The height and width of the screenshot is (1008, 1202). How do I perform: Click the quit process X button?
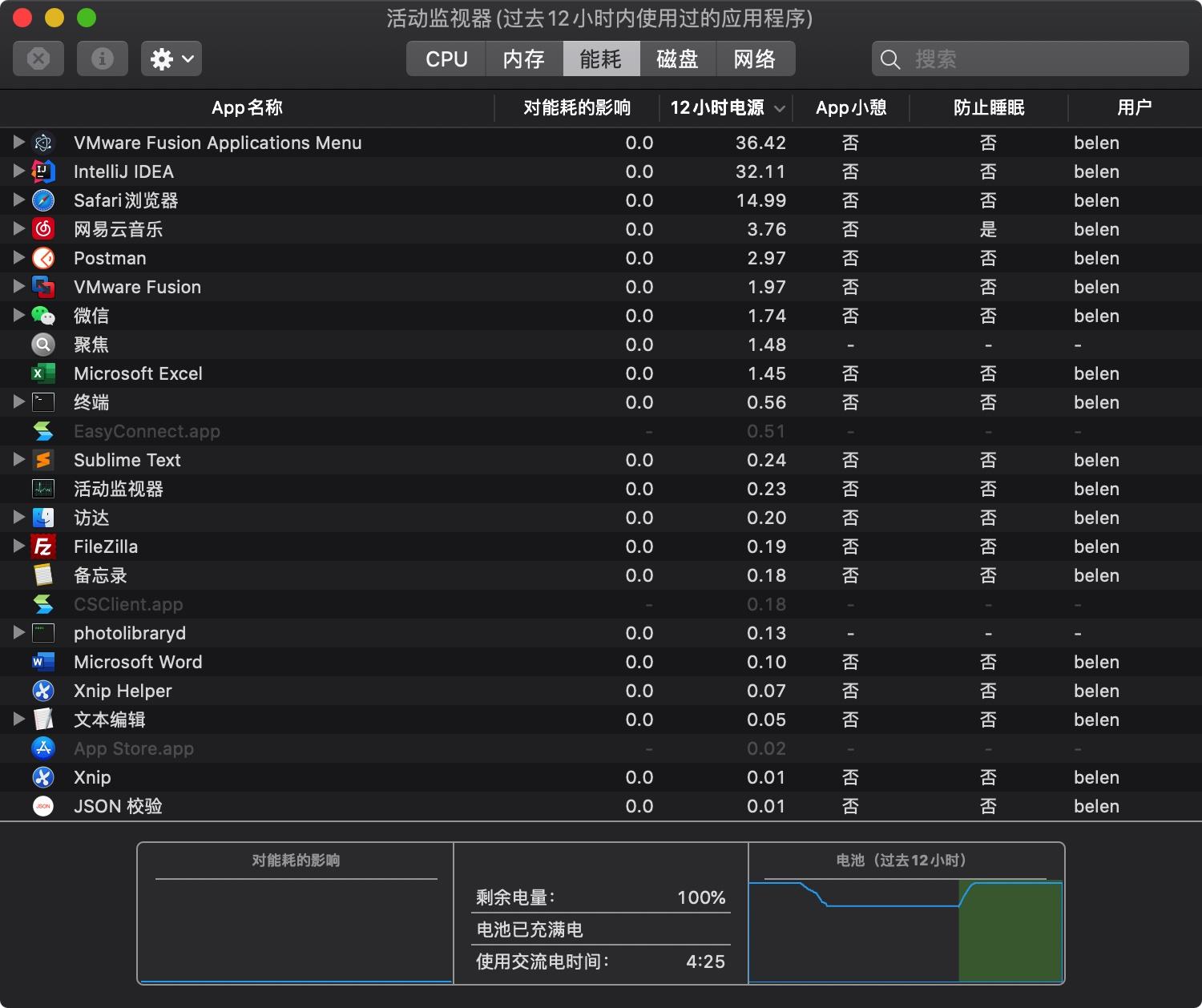click(38, 58)
